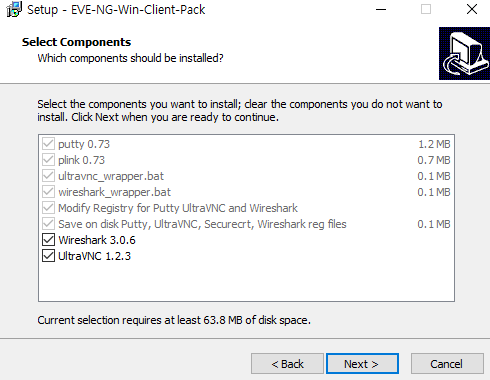Click the 'Setup - EVE-NG-Win-Client-Pack' title text
Image resolution: width=490 pixels, height=380 pixels.
pyautogui.click(x=116, y=10)
